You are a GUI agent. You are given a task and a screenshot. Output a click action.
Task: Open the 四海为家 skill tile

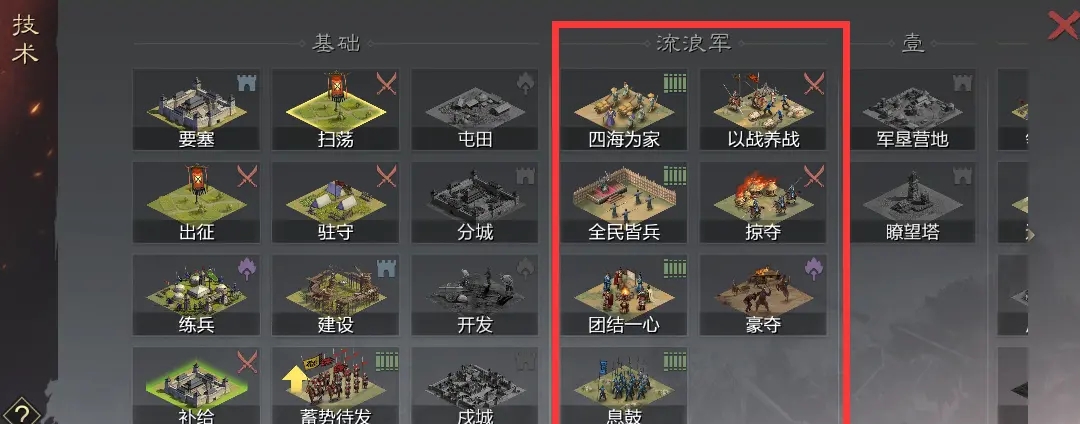(624, 109)
